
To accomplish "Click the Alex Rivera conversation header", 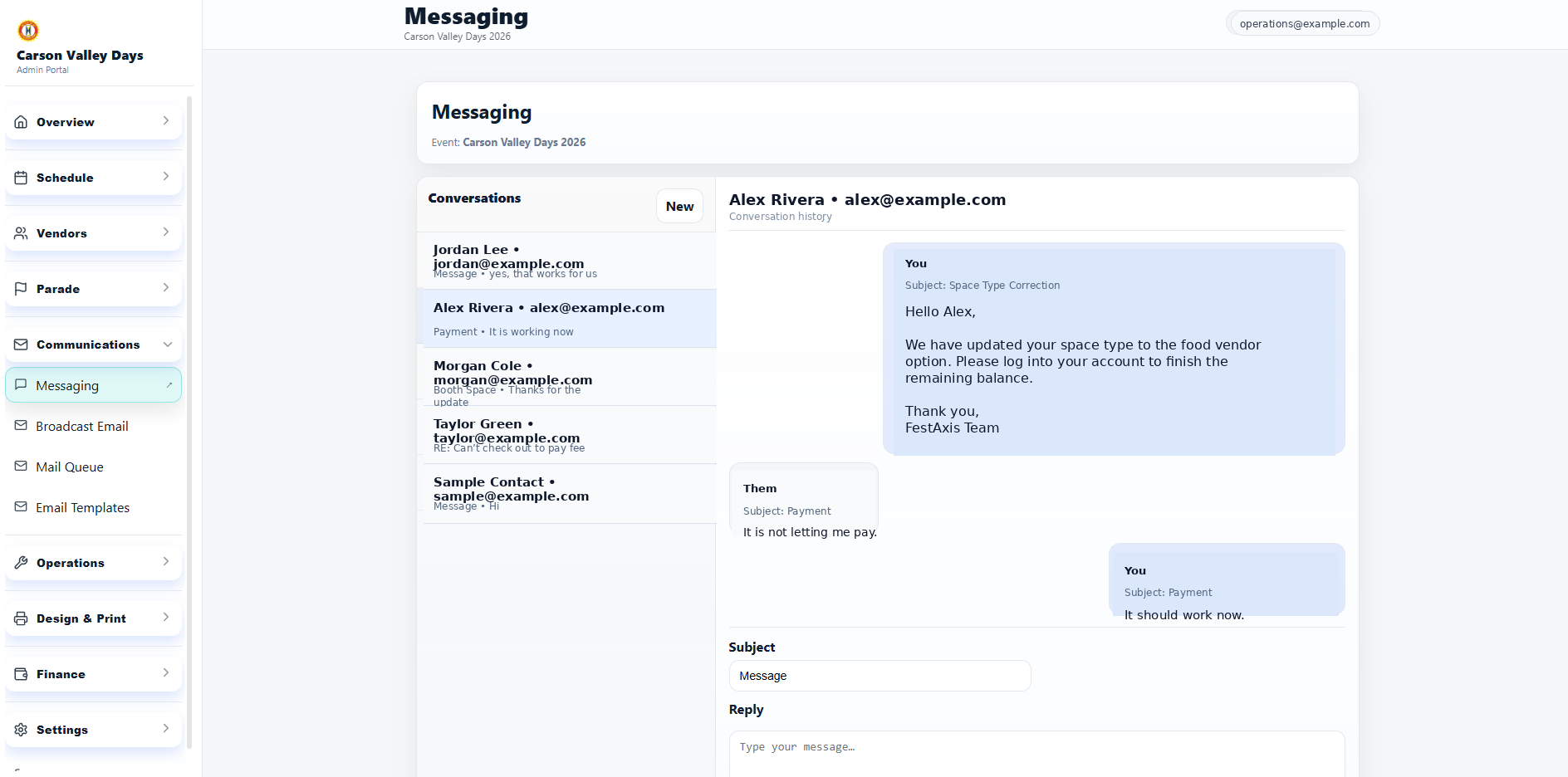I will pyautogui.click(x=867, y=199).
